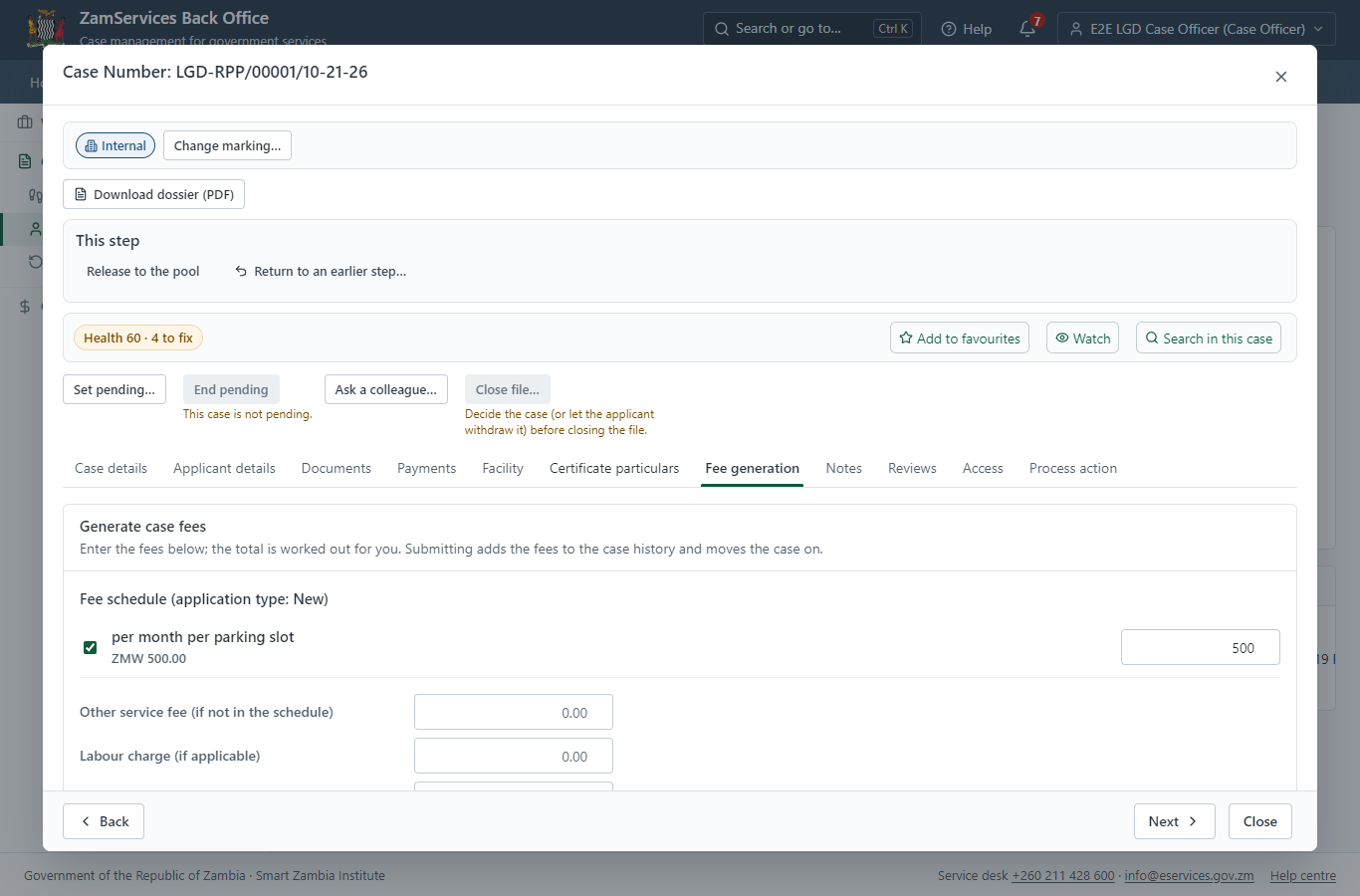Edit the parking slot fee amount of 500
Screen dimensions: 1360x896
[1201, 647]
